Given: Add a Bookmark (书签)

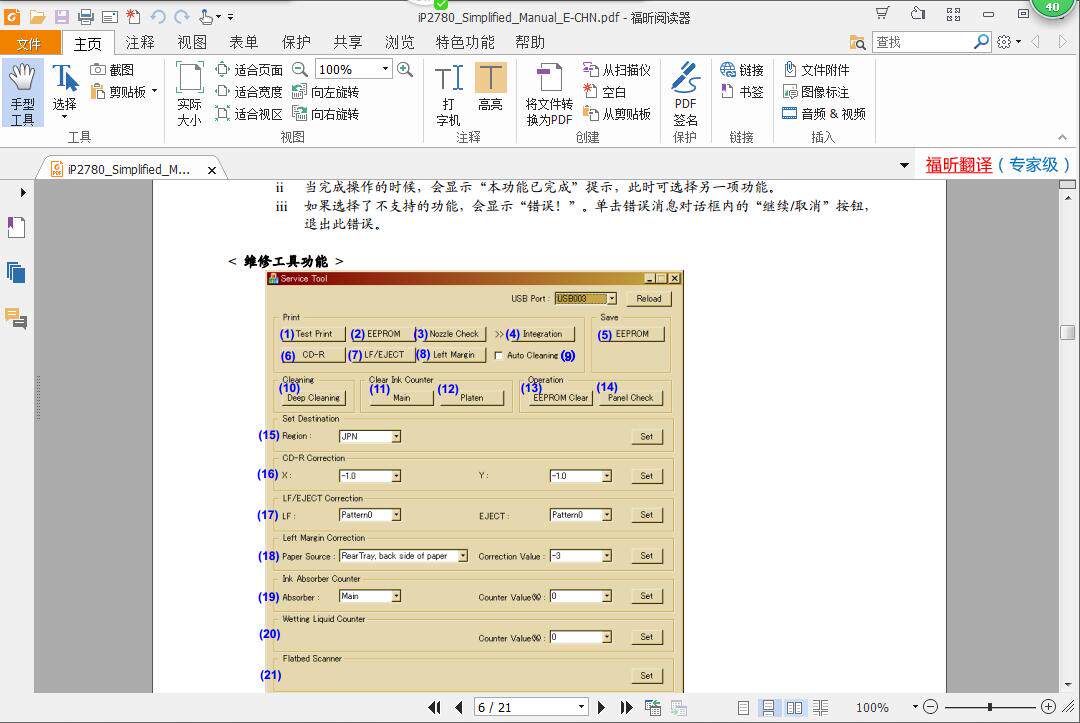Looking at the screenshot, I should 742,92.
